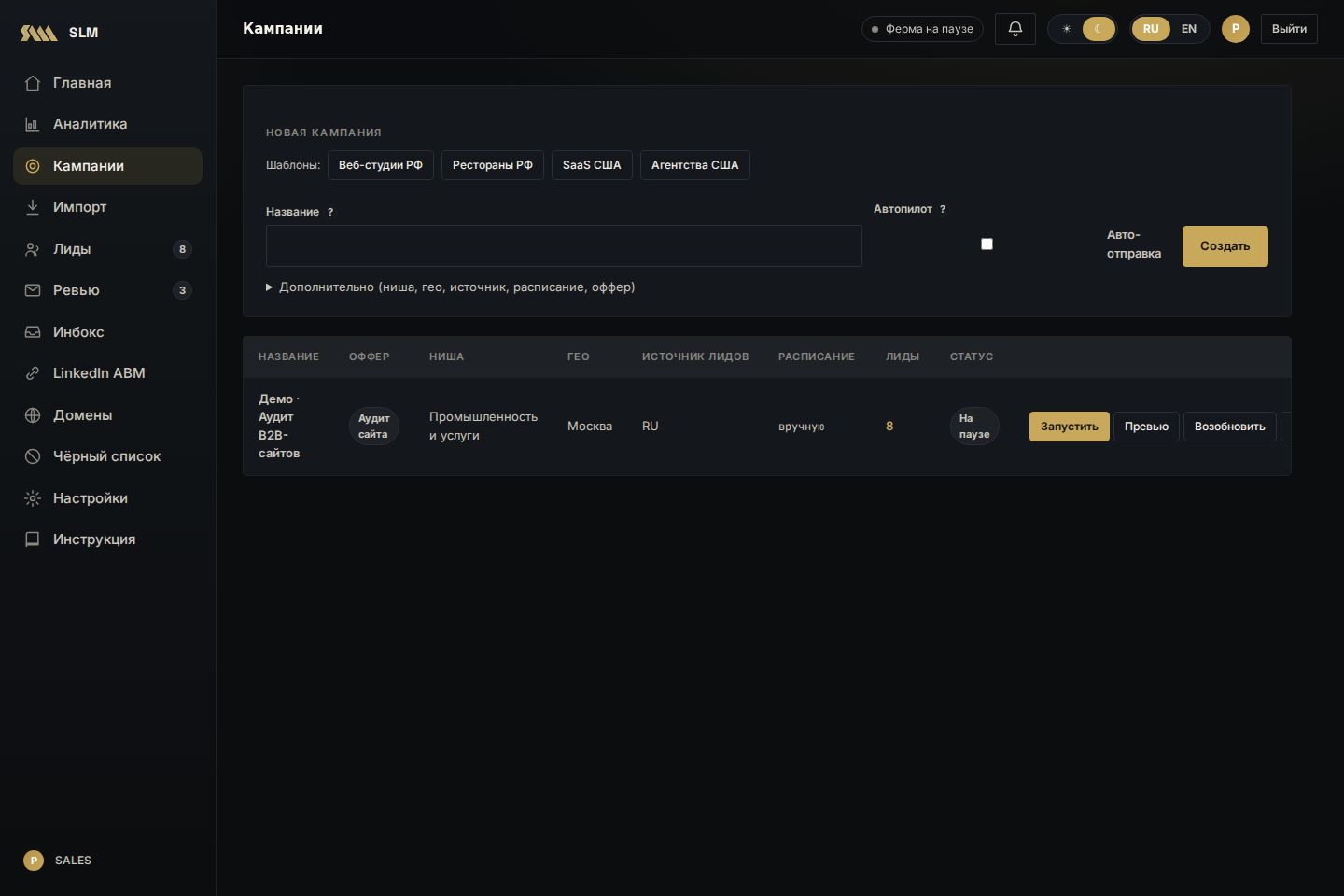1344x896 pixels.
Task: Click the link icon beside LinkedIn ABM
Action: coord(33,373)
